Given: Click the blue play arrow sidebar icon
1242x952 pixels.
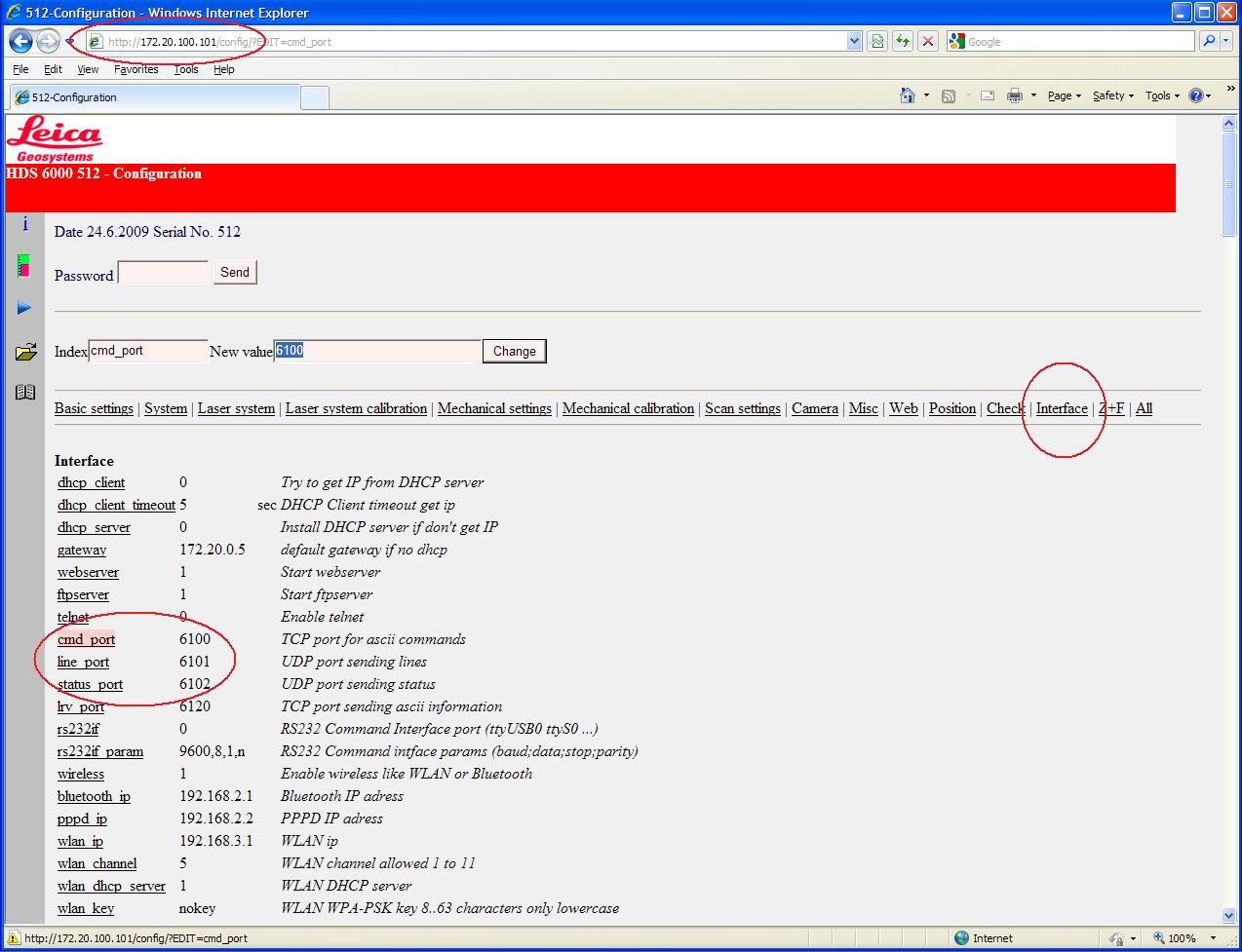Looking at the screenshot, I should tap(24, 308).
